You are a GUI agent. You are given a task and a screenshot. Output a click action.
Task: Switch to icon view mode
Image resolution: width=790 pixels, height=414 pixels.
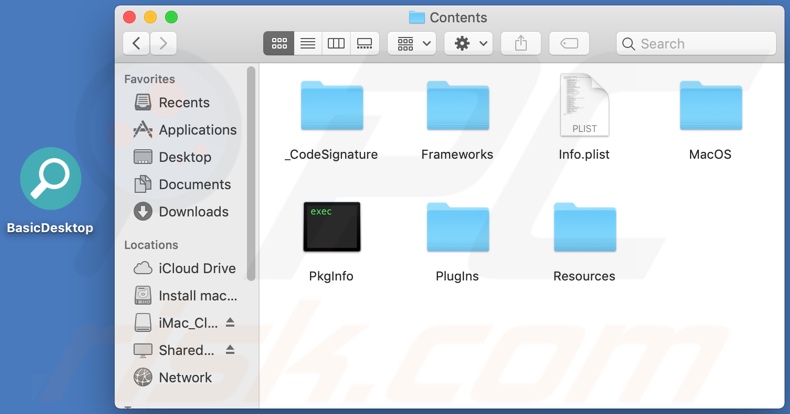click(279, 44)
